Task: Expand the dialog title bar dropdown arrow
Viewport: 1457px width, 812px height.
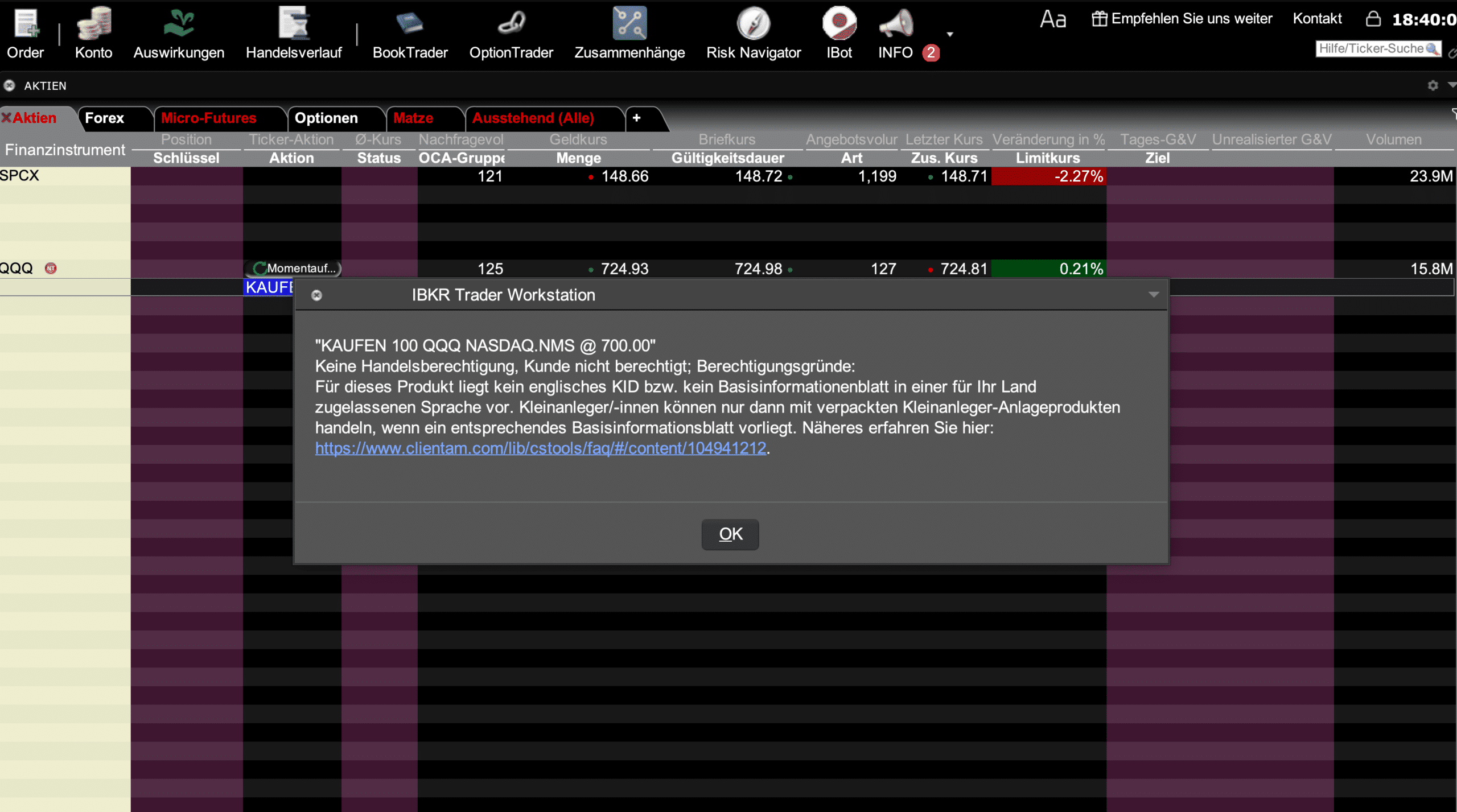Action: coord(1154,295)
